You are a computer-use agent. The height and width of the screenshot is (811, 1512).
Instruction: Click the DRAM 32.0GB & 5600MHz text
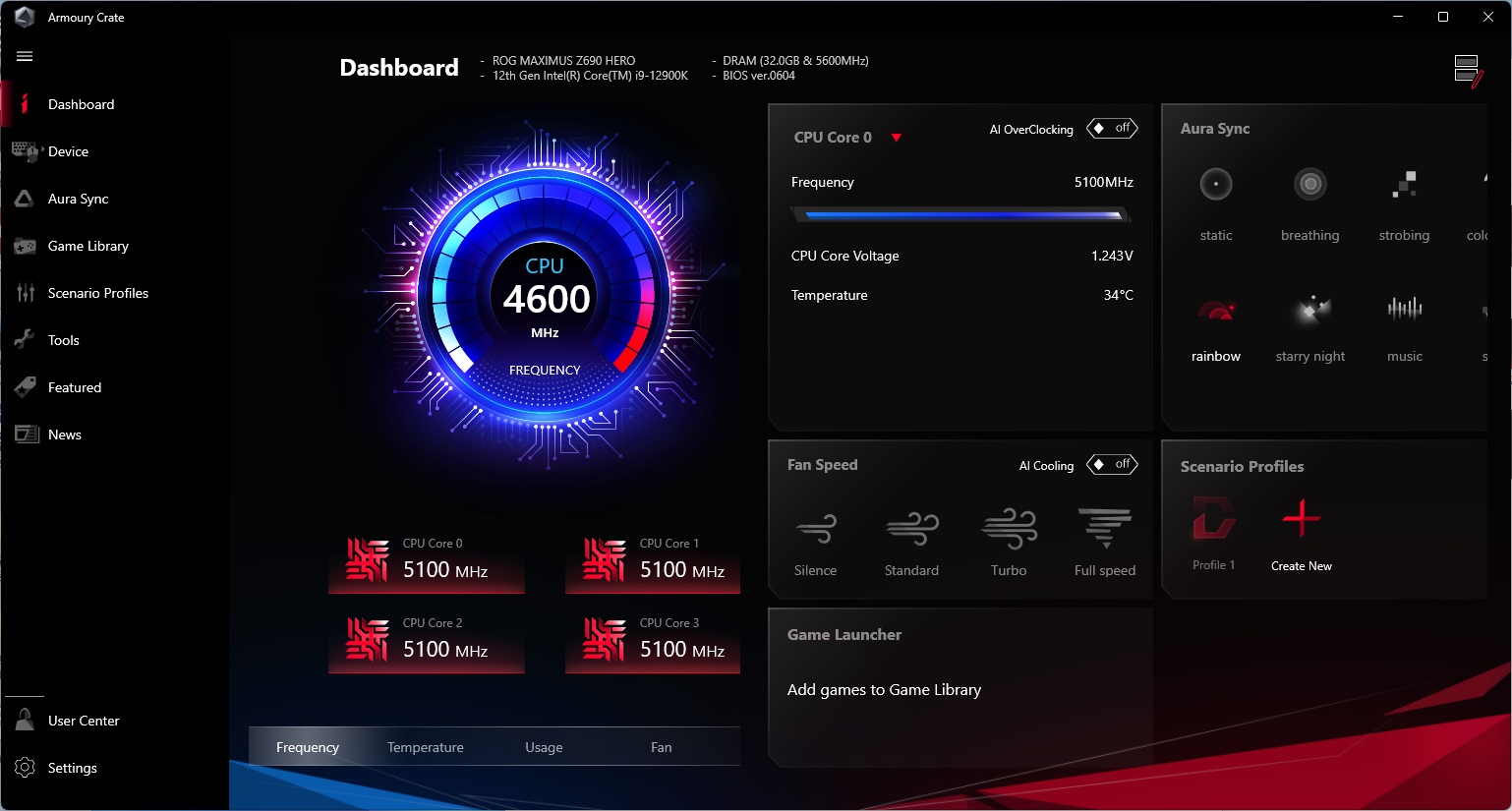point(796,61)
